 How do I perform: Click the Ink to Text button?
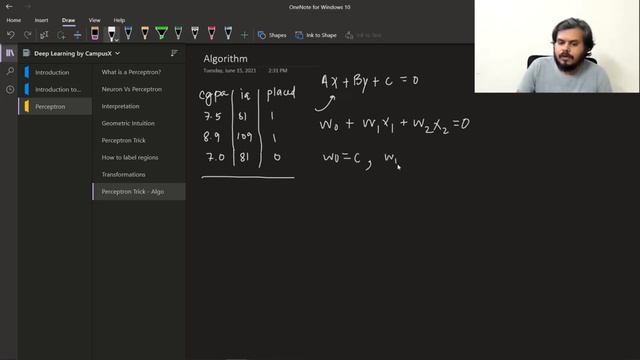click(x=363, y=35)
